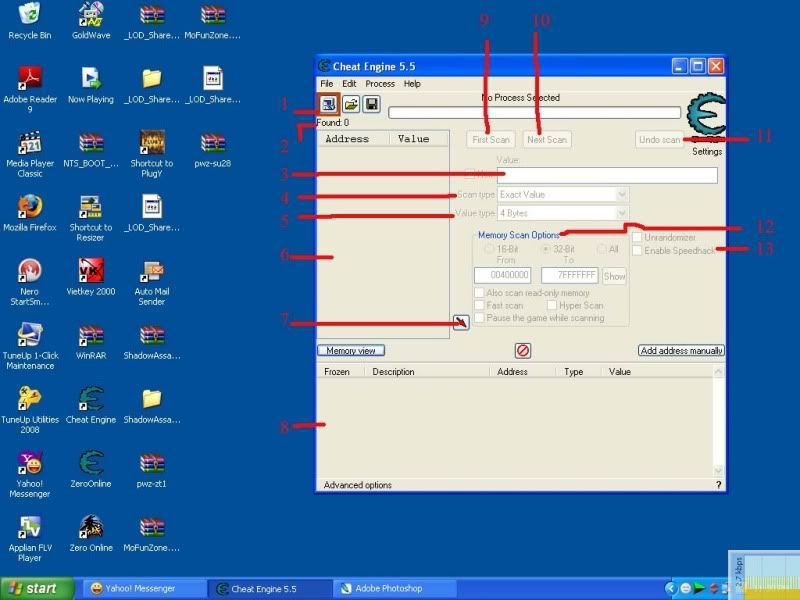Toggle the Enable Speedhack checkbox
Image resolution: width=800 pixels, height=600 pixels.
[637, 250]
